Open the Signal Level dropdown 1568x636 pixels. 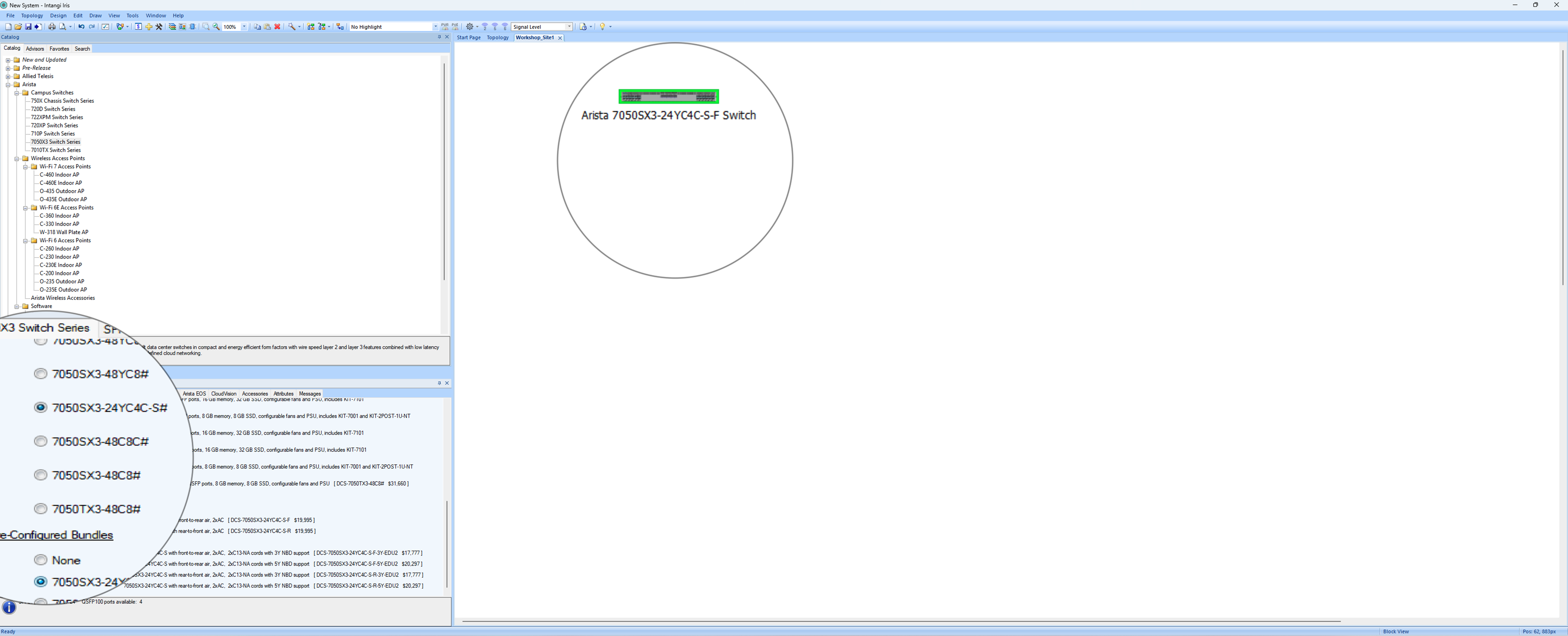569,27
